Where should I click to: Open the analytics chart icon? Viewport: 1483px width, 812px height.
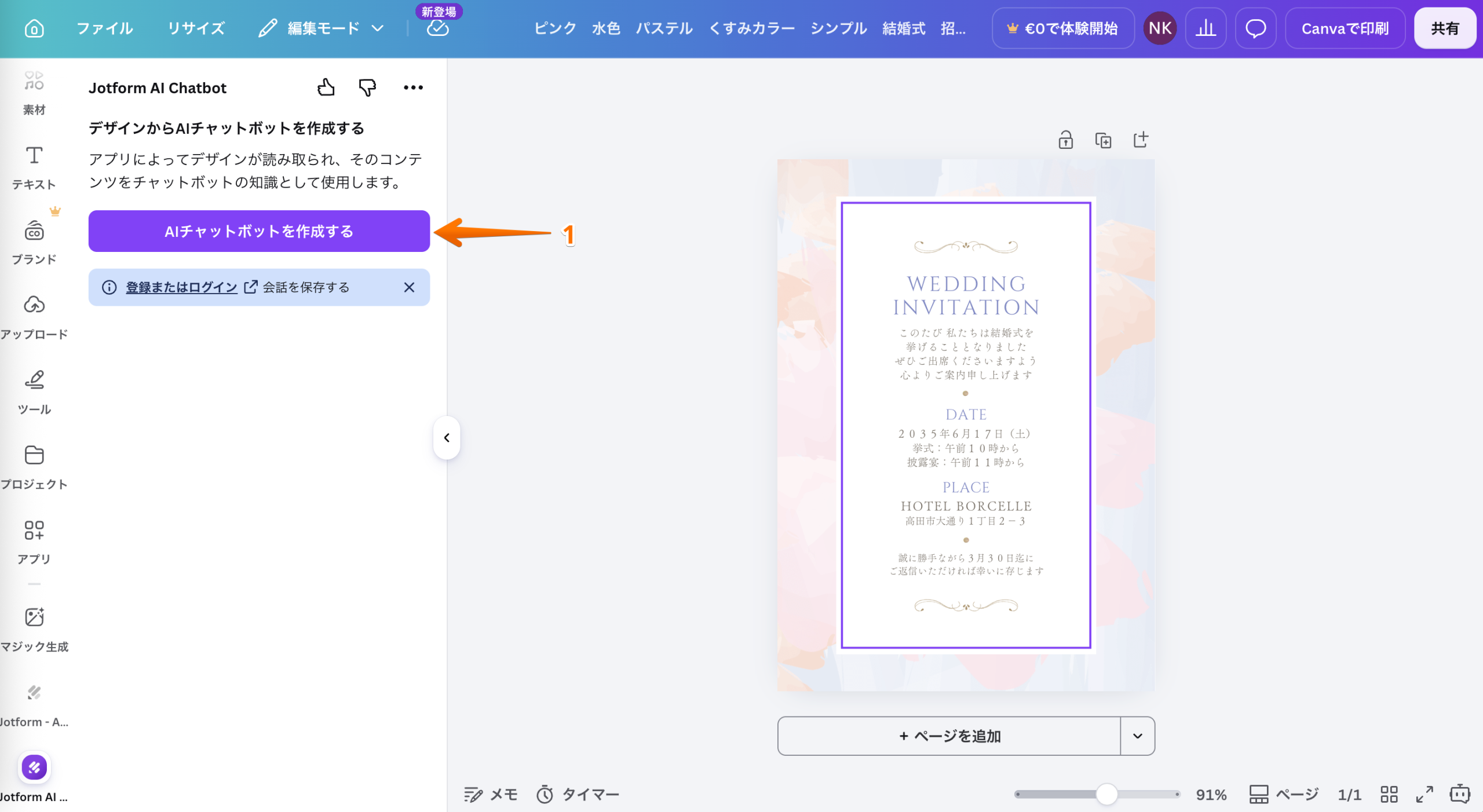(1206, 28)
